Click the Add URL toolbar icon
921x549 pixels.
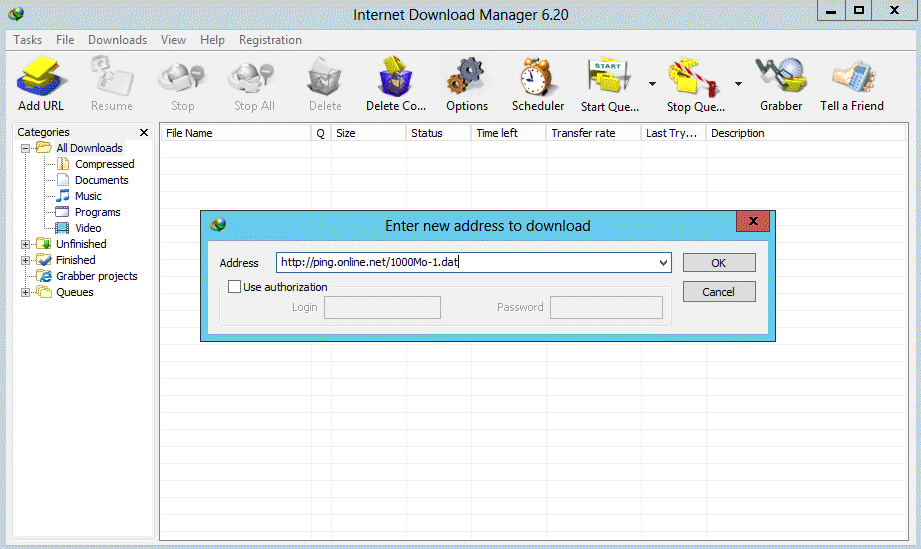[40, 77]
